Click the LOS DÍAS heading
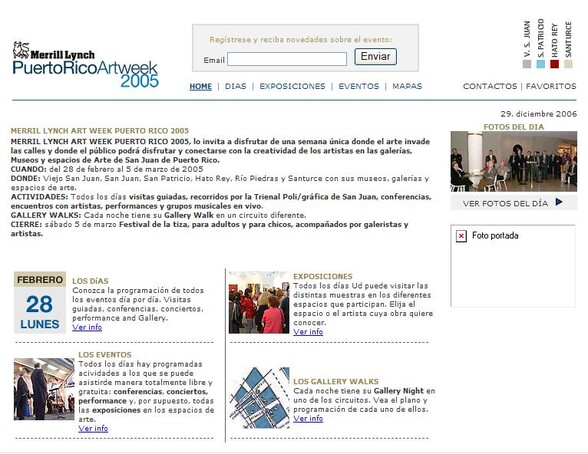 click(90, 281)
